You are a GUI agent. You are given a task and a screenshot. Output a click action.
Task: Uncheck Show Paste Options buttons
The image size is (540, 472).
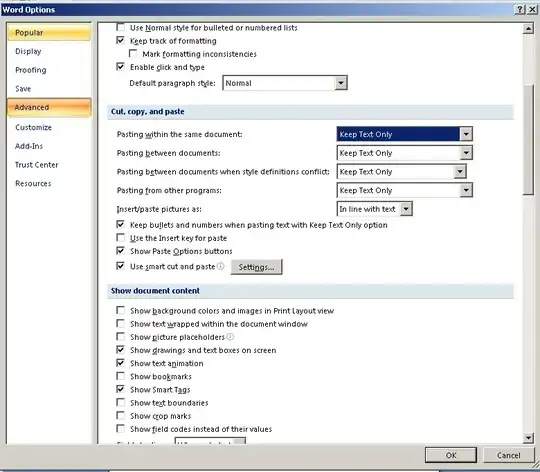click(x=121, y=251)
